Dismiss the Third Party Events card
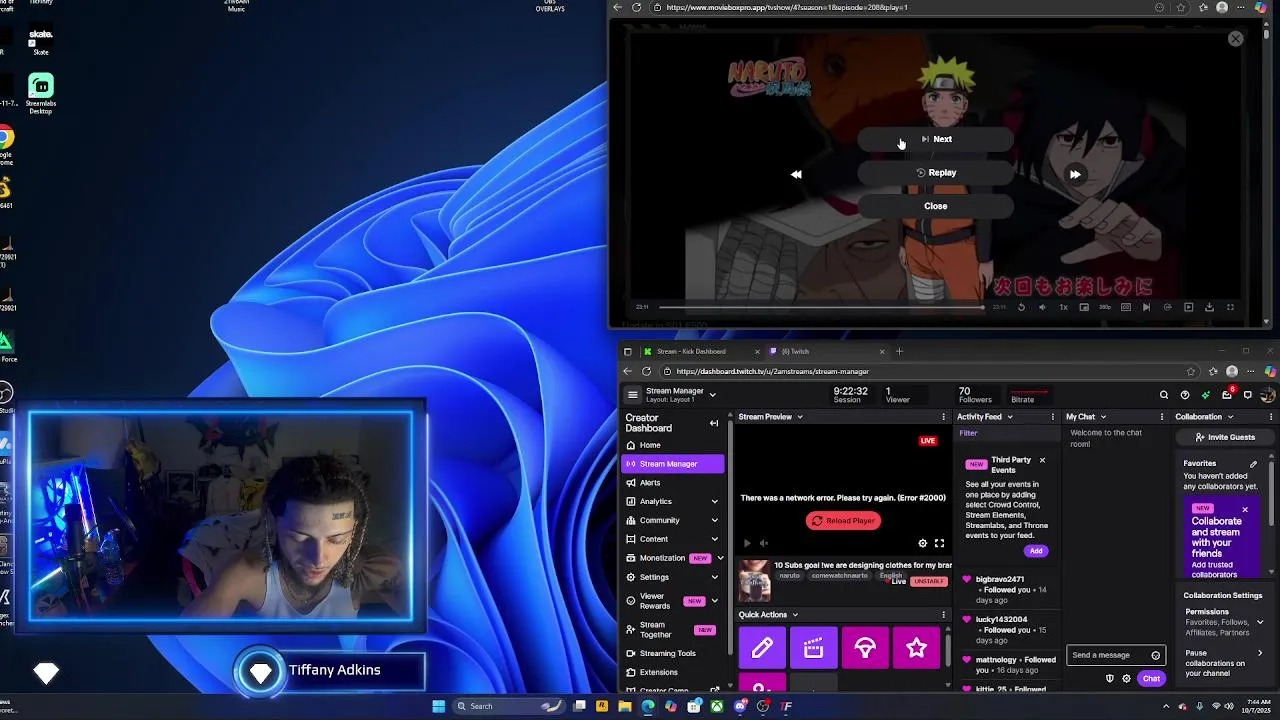Screen dimensions: 1280x720 pos(1042,460)
